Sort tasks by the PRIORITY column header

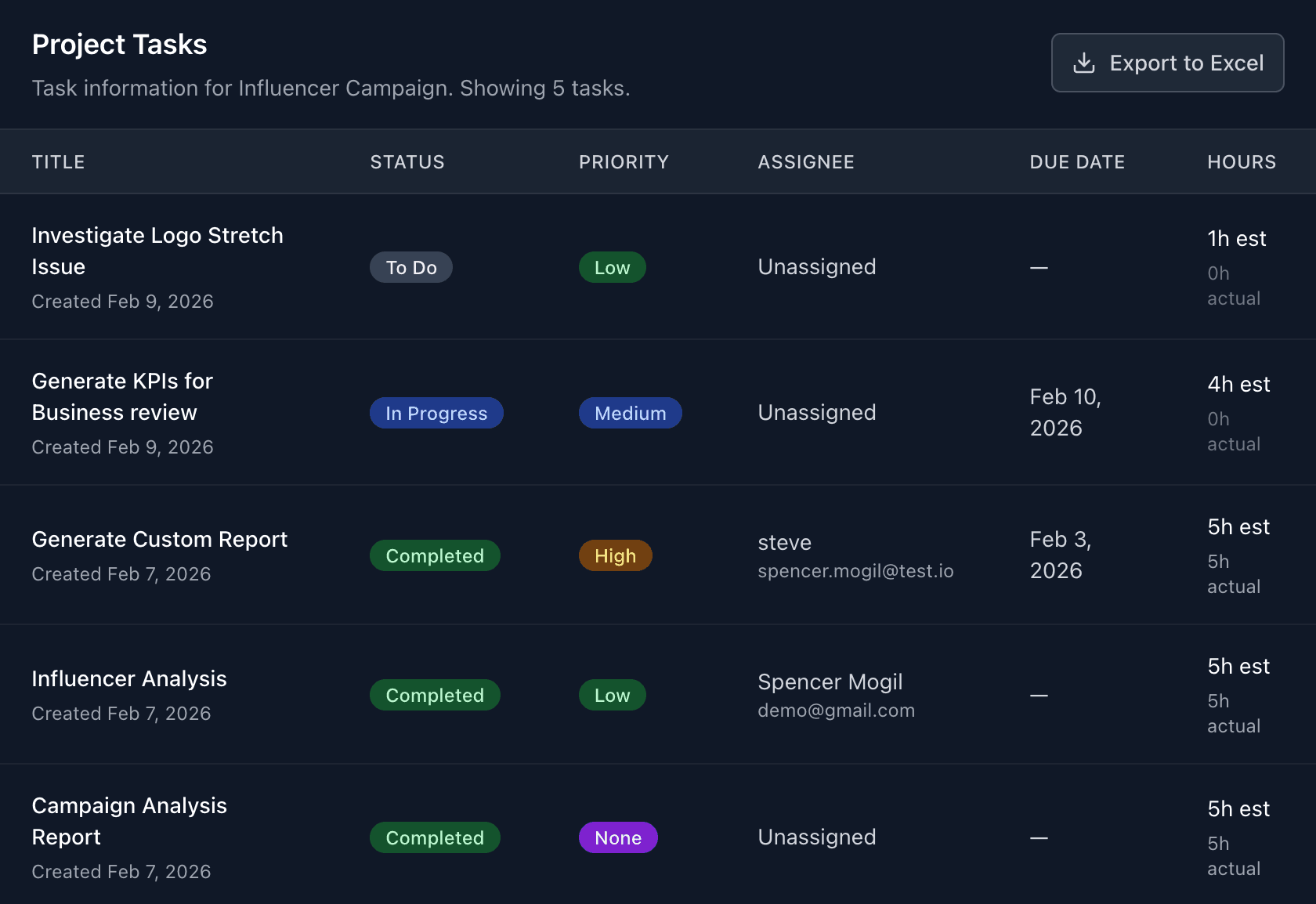click(x=624, y=161)
